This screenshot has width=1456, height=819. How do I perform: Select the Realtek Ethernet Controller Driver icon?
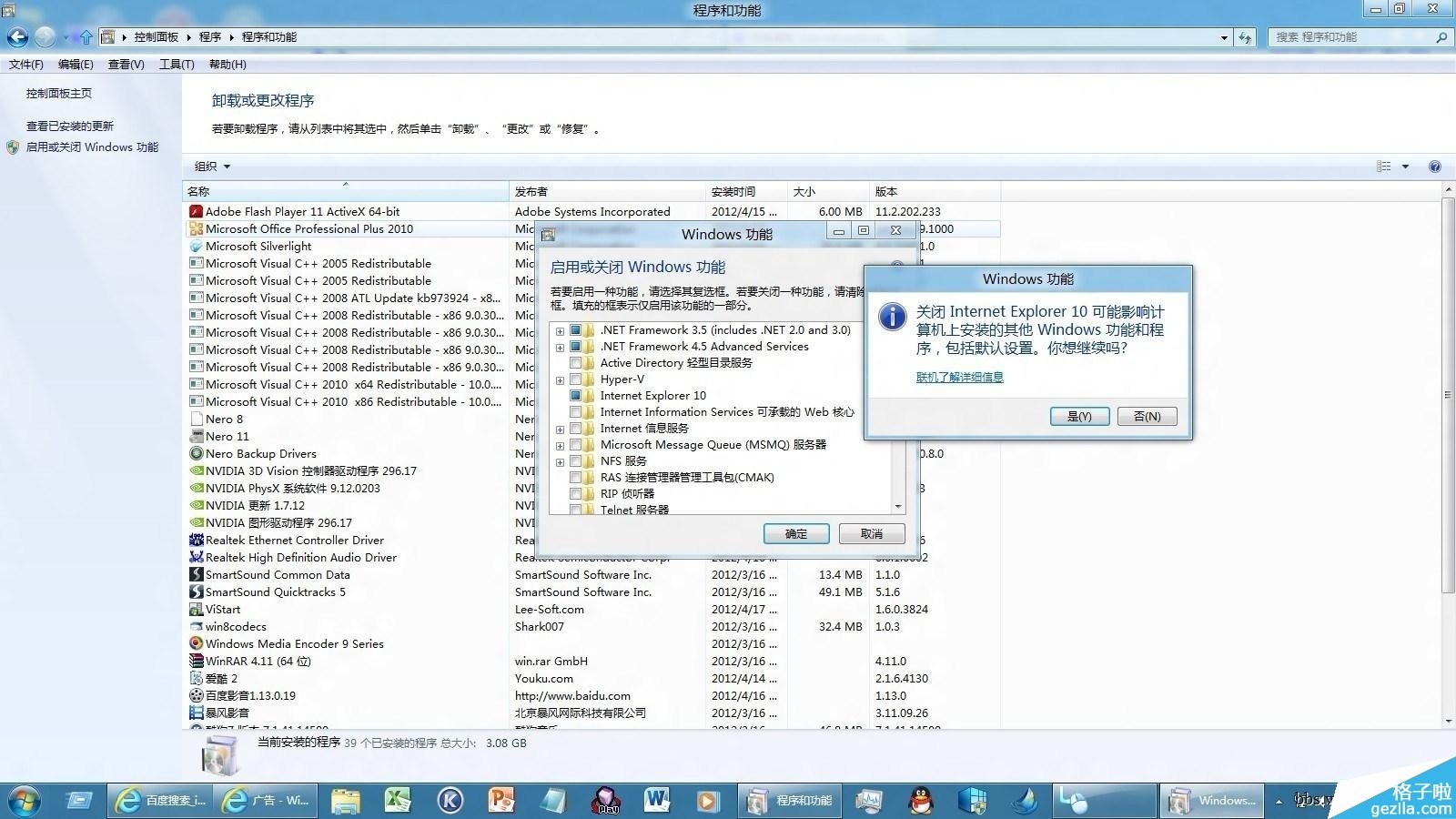[x=196, y=540]
